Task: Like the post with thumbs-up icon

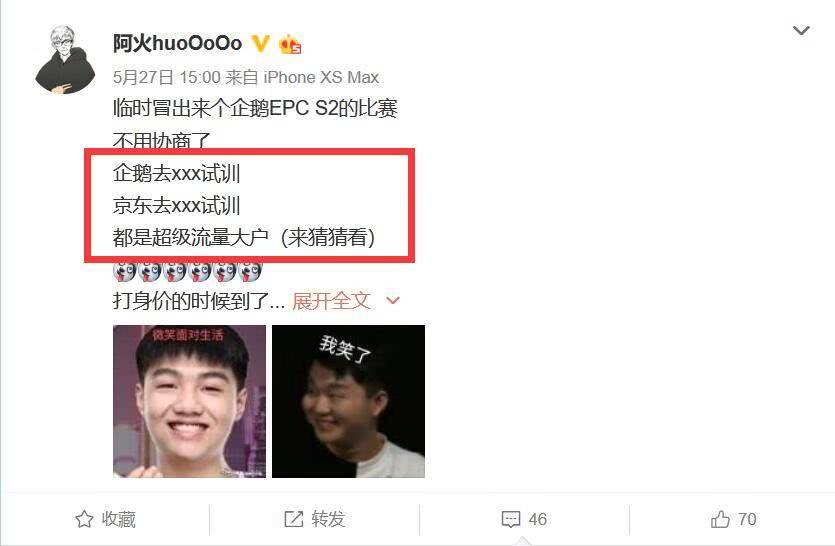Action: 721,519
